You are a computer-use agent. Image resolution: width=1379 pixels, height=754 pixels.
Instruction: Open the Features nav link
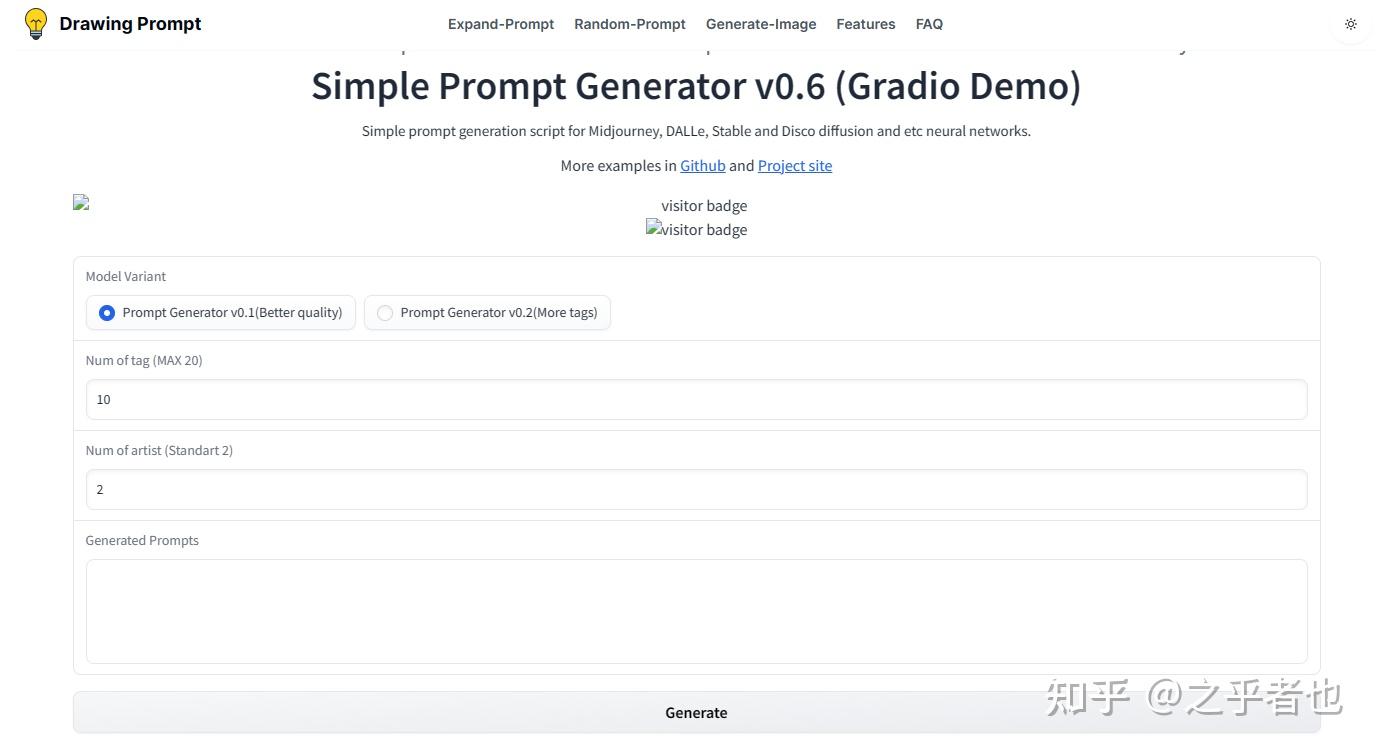click(x=865, y=24)
